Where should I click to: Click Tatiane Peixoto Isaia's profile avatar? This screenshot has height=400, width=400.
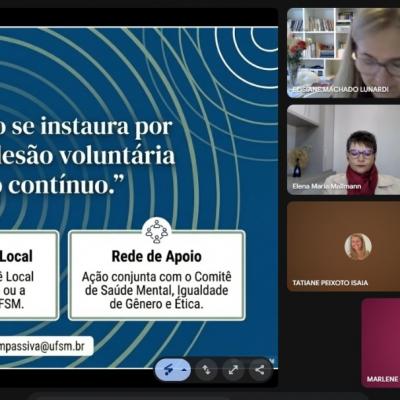(358, 247)
